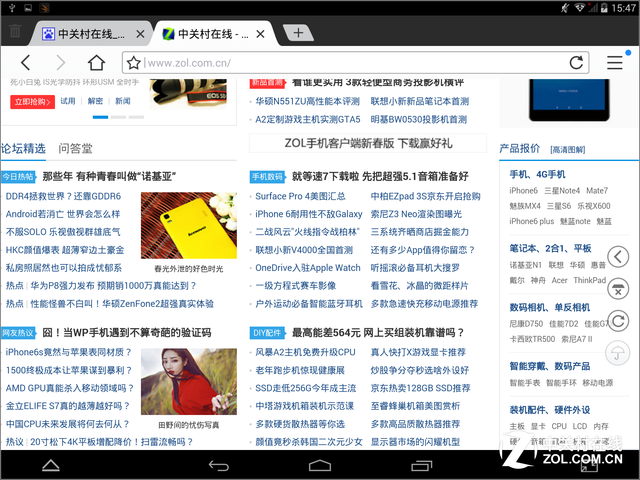The width and height of the screenshot is (640, 480).
Task: Open 京东热卖128GB SSD推荐 link
Action: (x=420, y=388)
